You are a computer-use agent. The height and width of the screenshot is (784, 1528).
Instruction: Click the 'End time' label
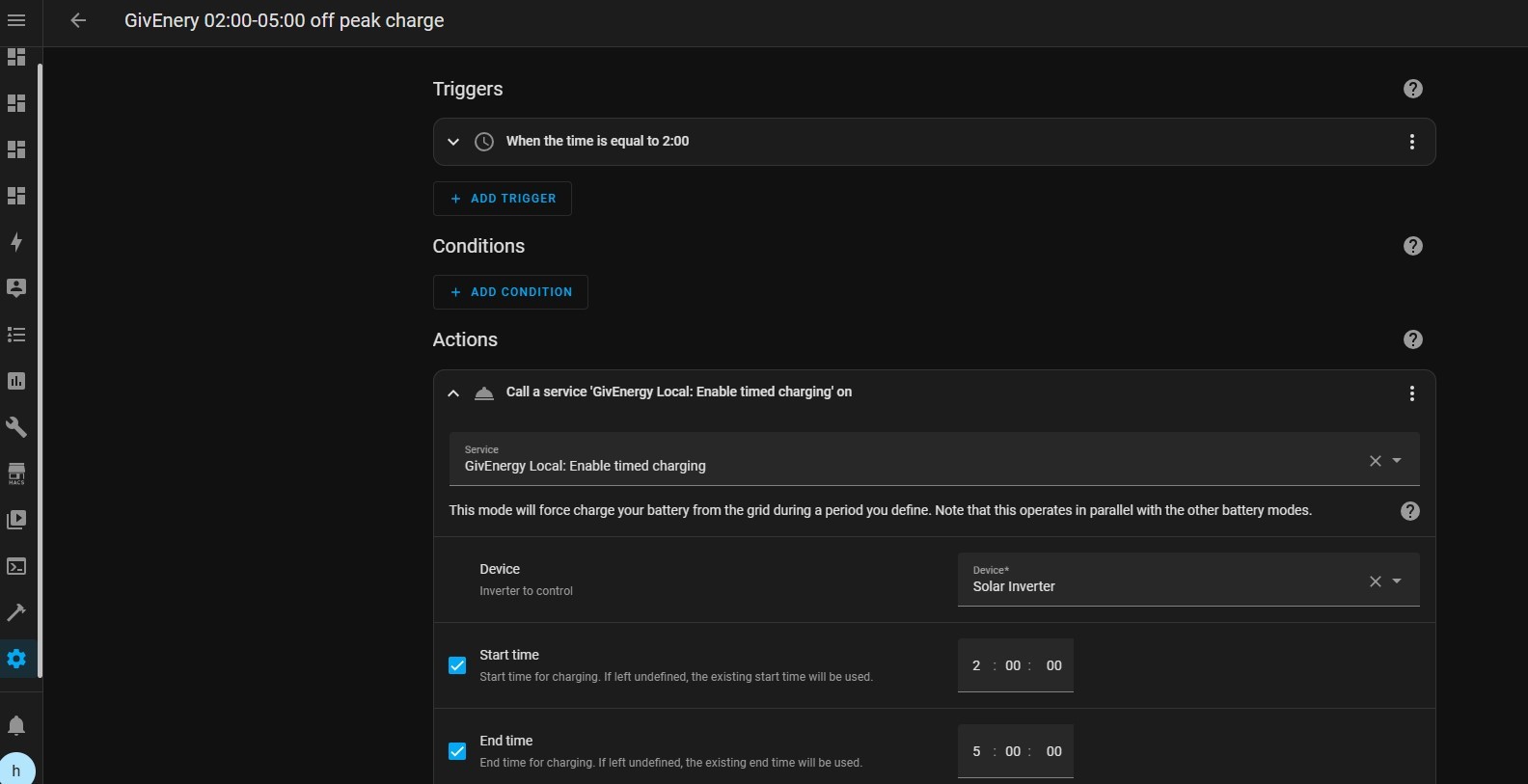coord(506,741)
